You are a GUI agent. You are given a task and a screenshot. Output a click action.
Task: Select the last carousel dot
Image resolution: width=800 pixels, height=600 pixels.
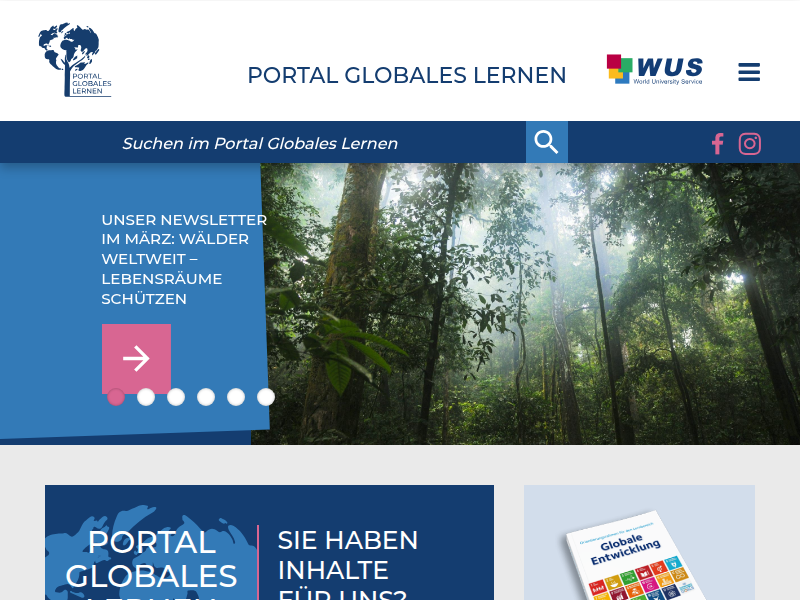coord(265,397)
